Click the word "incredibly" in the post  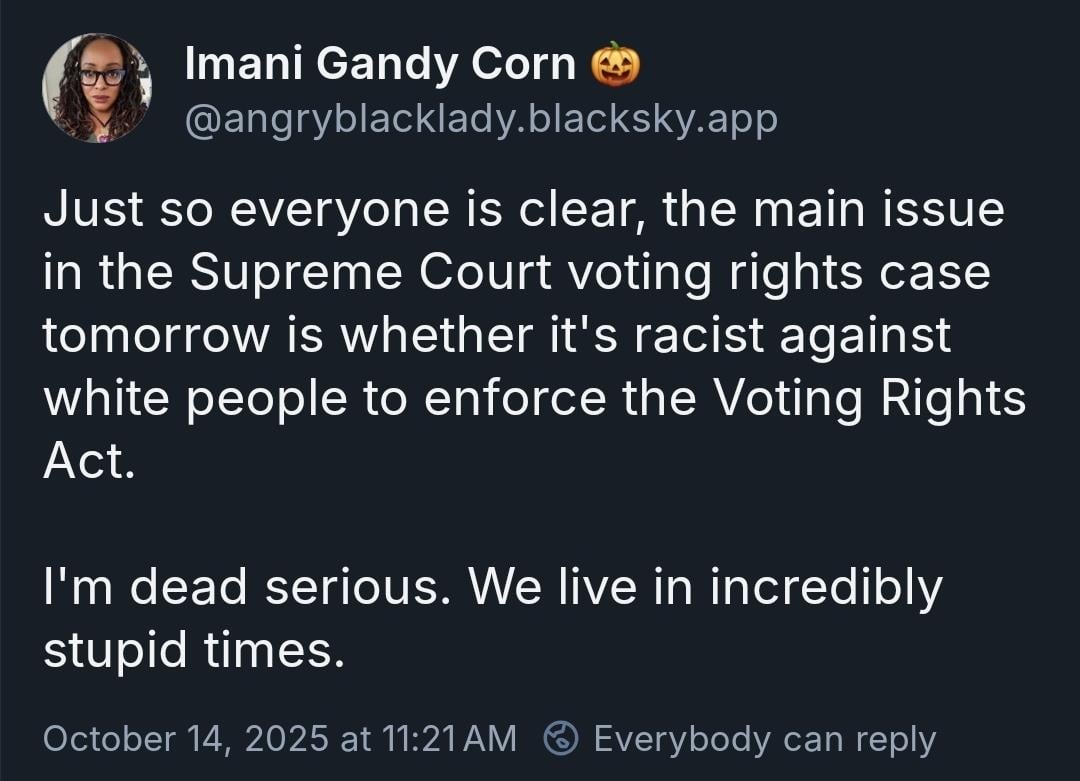(826, 588)
